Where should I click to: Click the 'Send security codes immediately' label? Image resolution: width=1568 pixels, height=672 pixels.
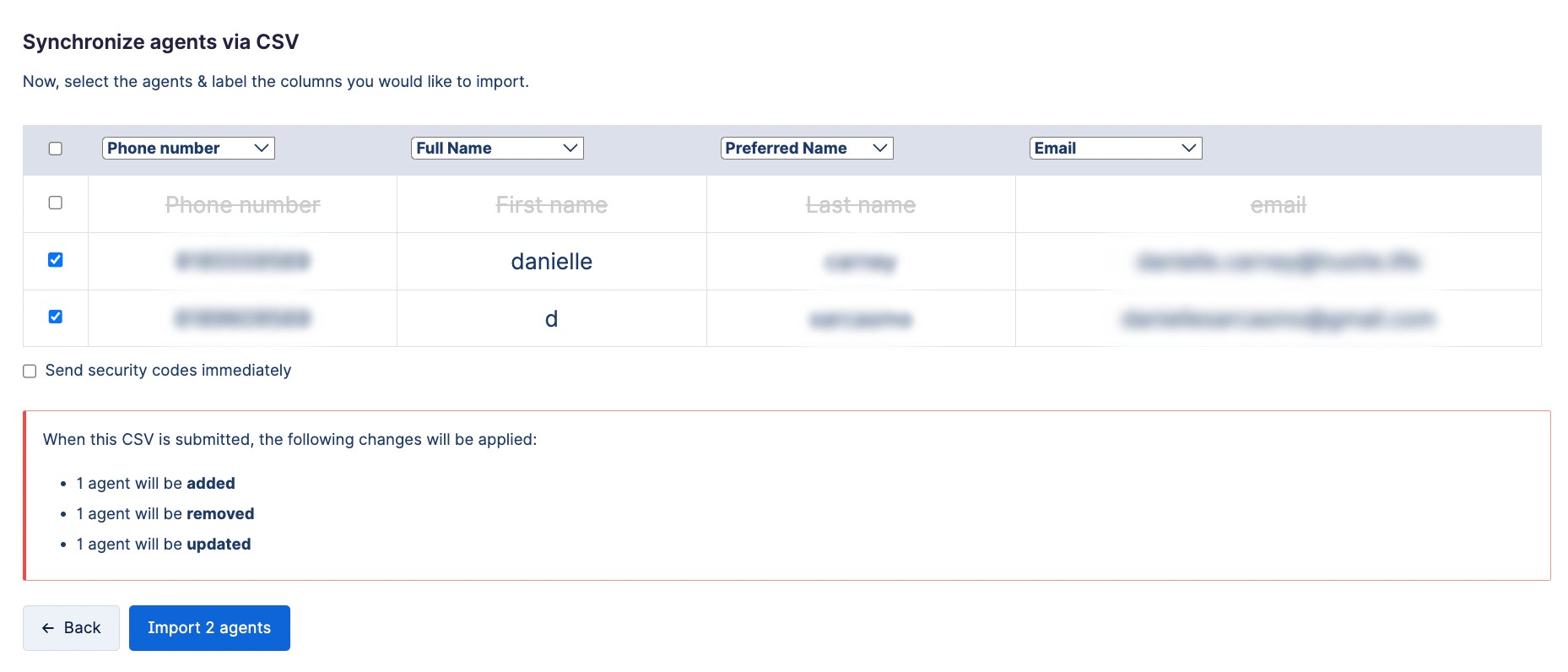pyautogui.click(x=168, y=371)
